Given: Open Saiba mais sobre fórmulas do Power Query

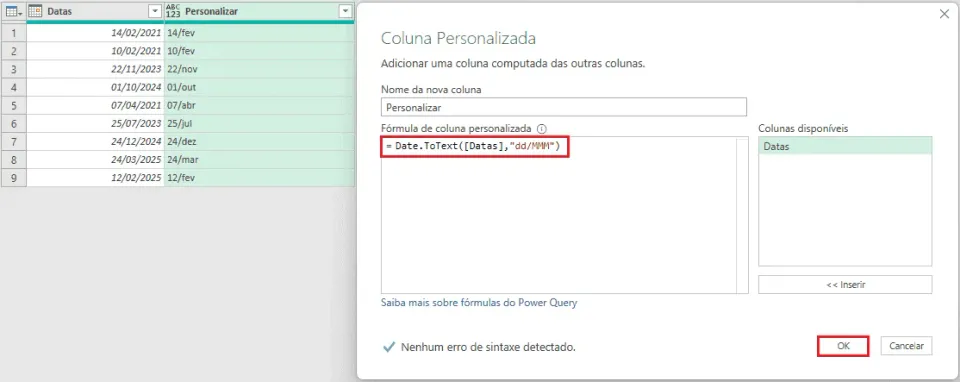Looking at the screenshot, I should tap(479, 302).
